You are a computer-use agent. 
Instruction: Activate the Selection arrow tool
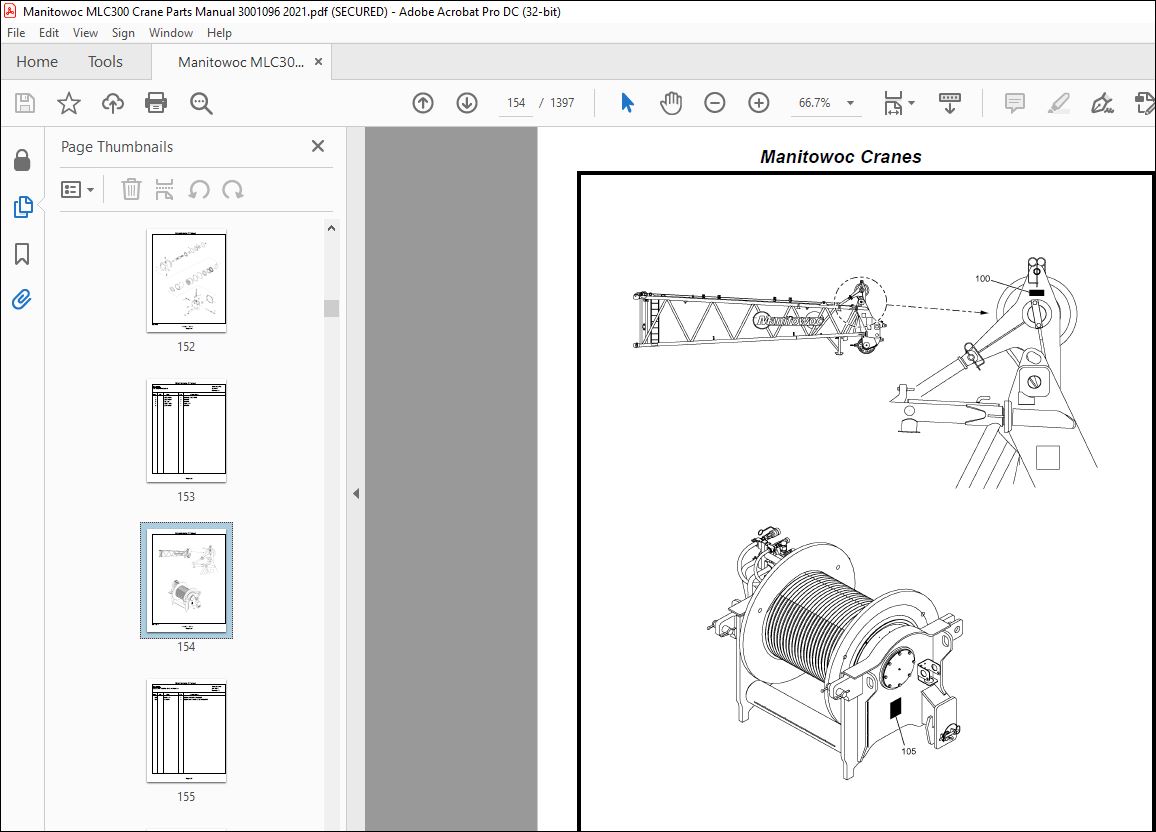pos(627,103)
